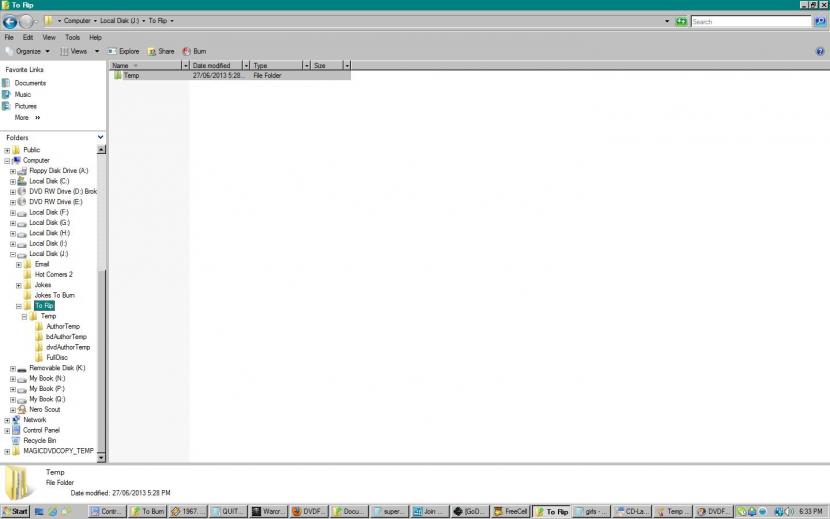The width and height of the screenshot is (830, 519).
Task: Open Documents in Favorite Links
Action: (x=30, y=83)
